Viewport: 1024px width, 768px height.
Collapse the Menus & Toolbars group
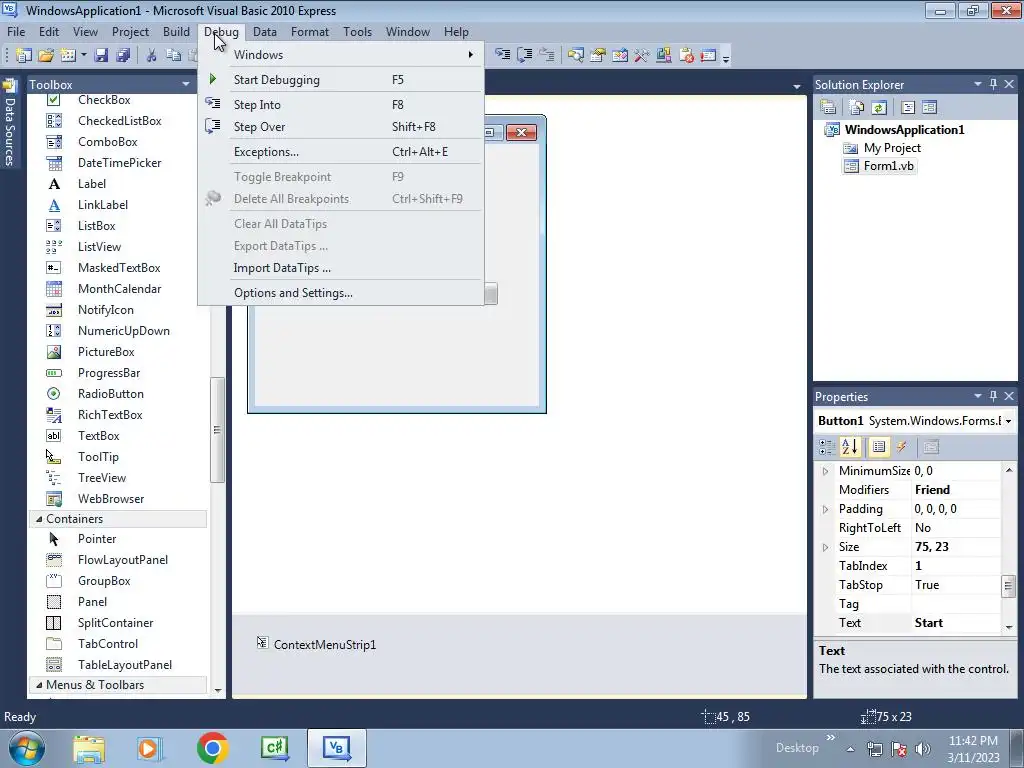39,685
